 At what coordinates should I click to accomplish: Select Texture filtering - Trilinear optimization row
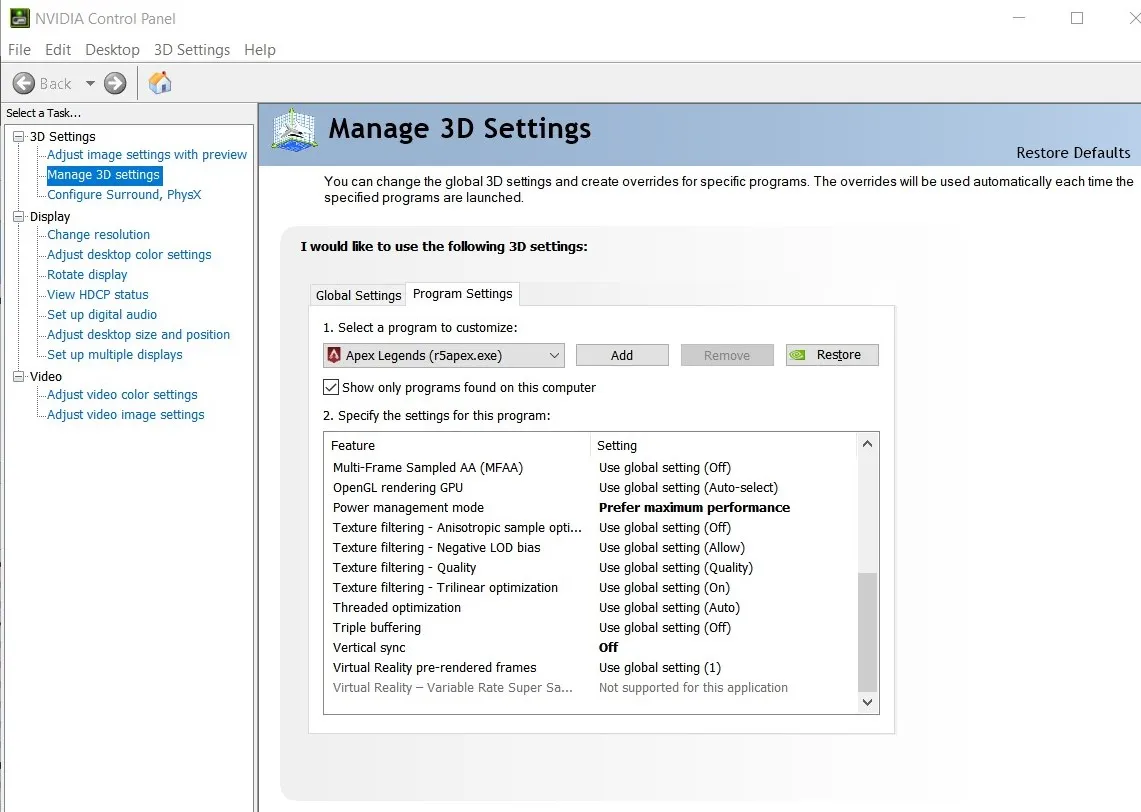(x=591, y=588)
